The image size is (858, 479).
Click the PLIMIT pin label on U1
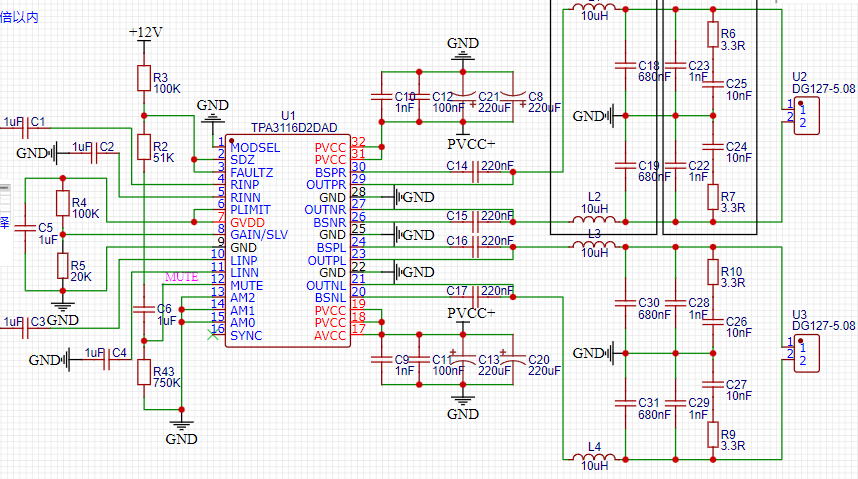[x=250, y=210]
